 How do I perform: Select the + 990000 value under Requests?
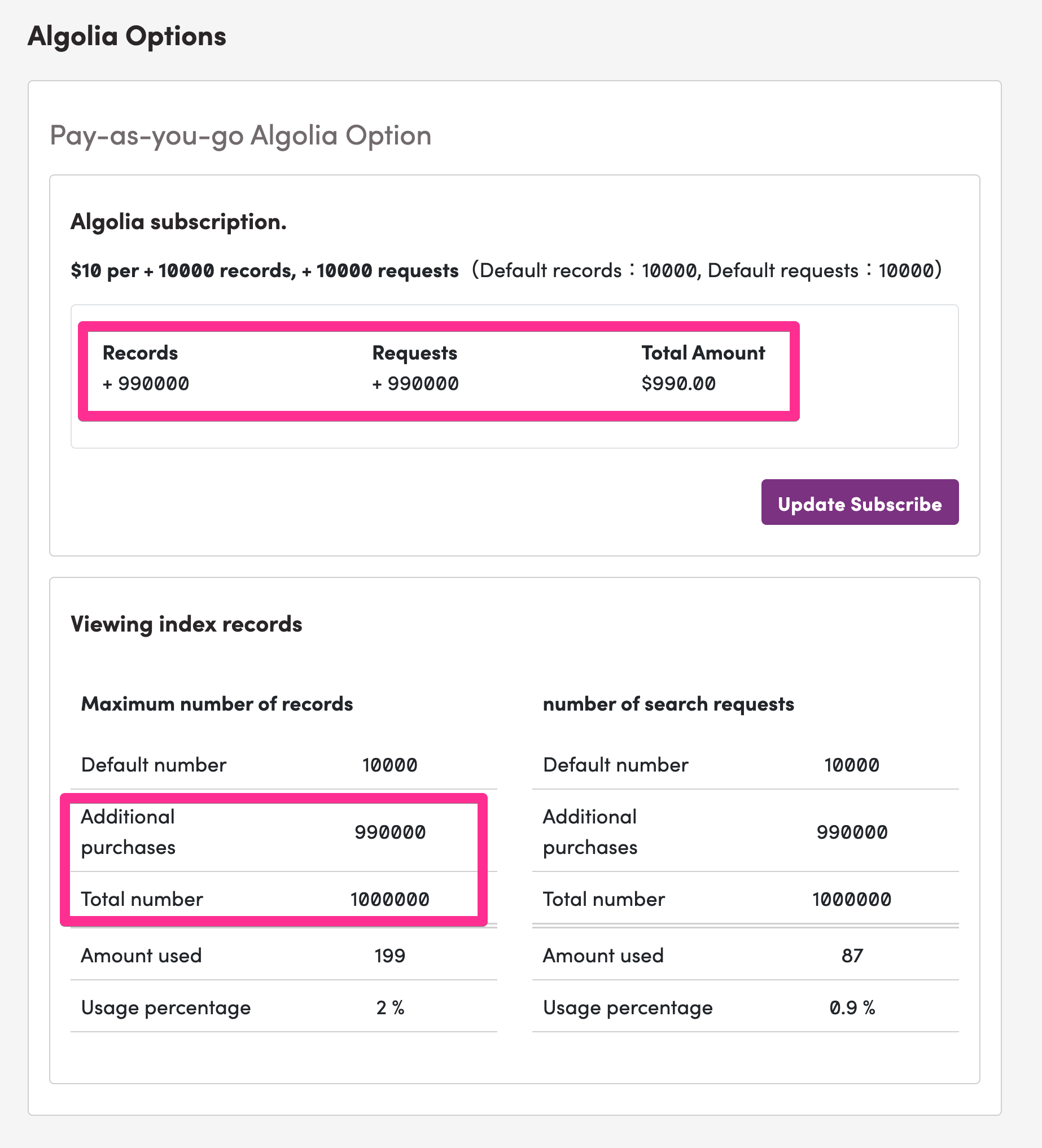pyautogui.click(x=415, y=384)
